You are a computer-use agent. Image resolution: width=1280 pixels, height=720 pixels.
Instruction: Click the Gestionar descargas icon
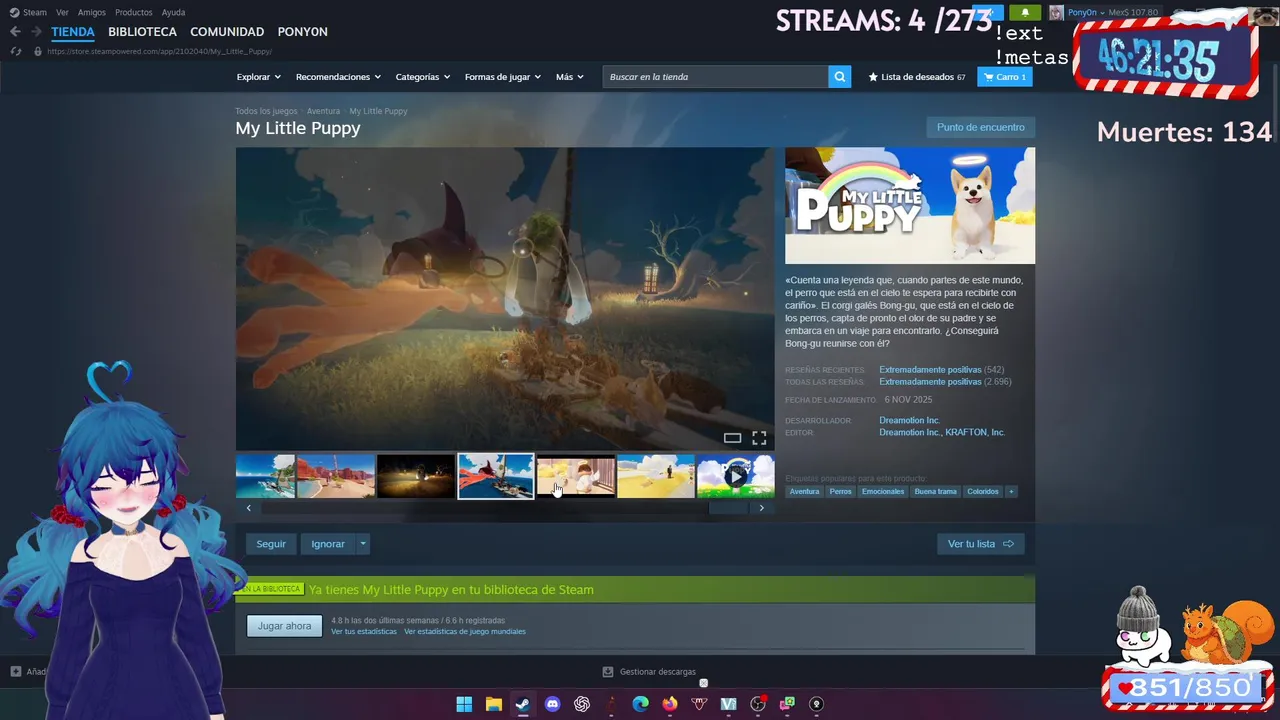click(x=608, y=672)
